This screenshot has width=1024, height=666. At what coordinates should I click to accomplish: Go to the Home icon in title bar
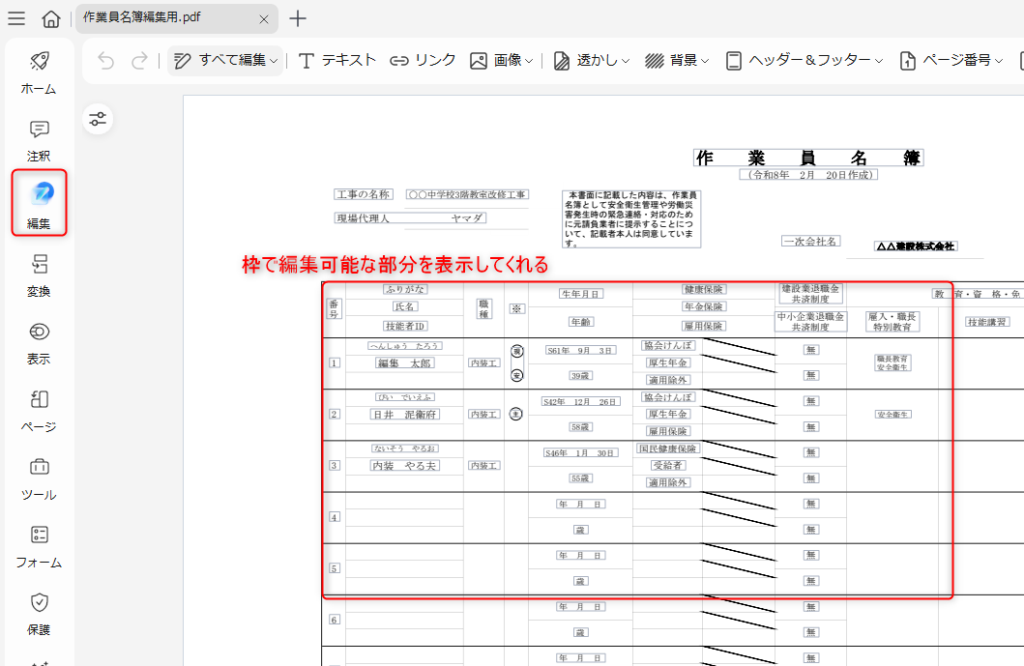(51, 19)
